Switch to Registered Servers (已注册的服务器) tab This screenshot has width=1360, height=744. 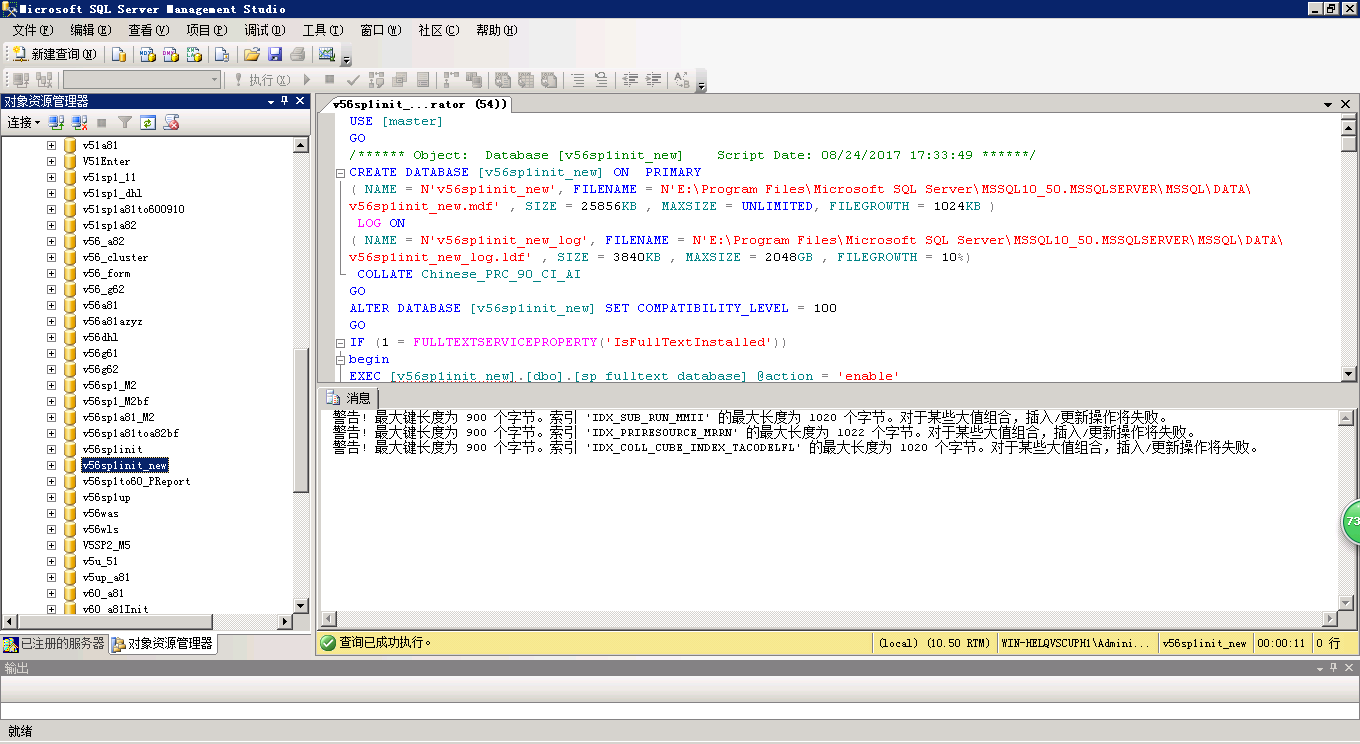55,643
